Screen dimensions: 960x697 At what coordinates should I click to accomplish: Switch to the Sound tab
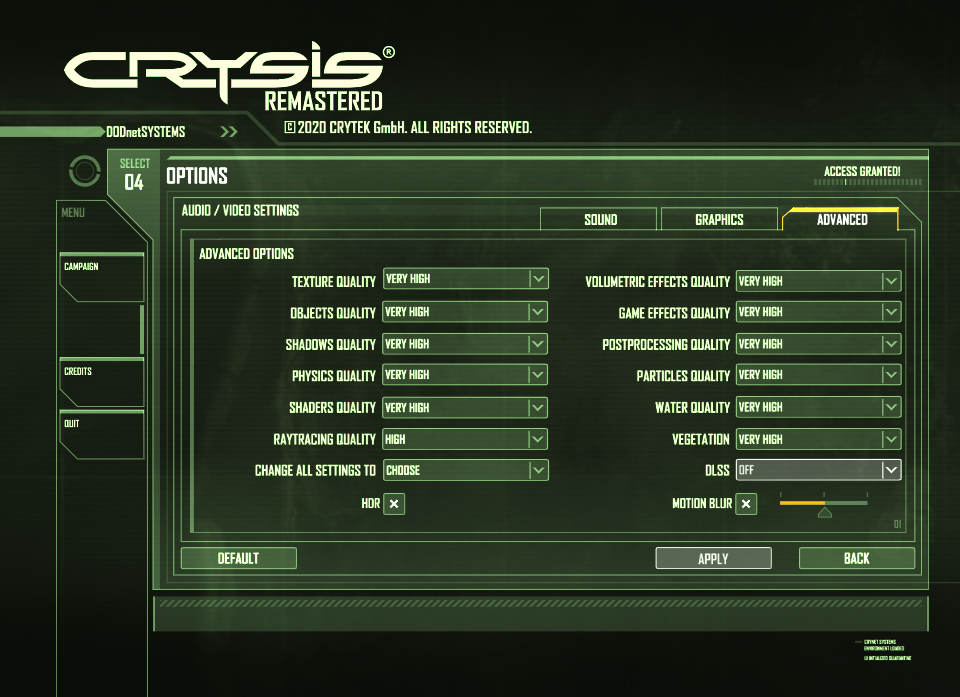pyautogui.click(x=598, y=219)
